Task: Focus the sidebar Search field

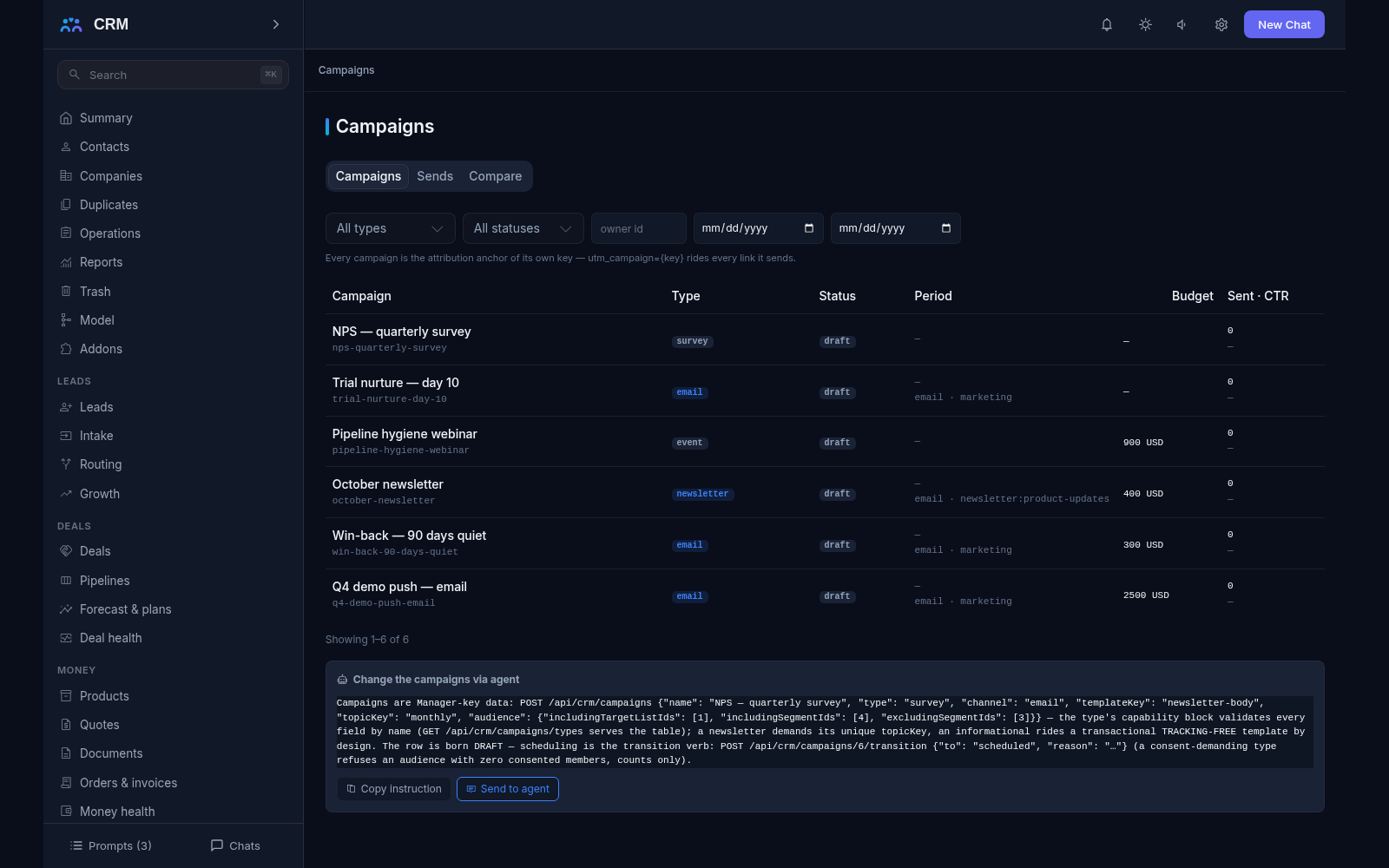Action: click(173, 75)
